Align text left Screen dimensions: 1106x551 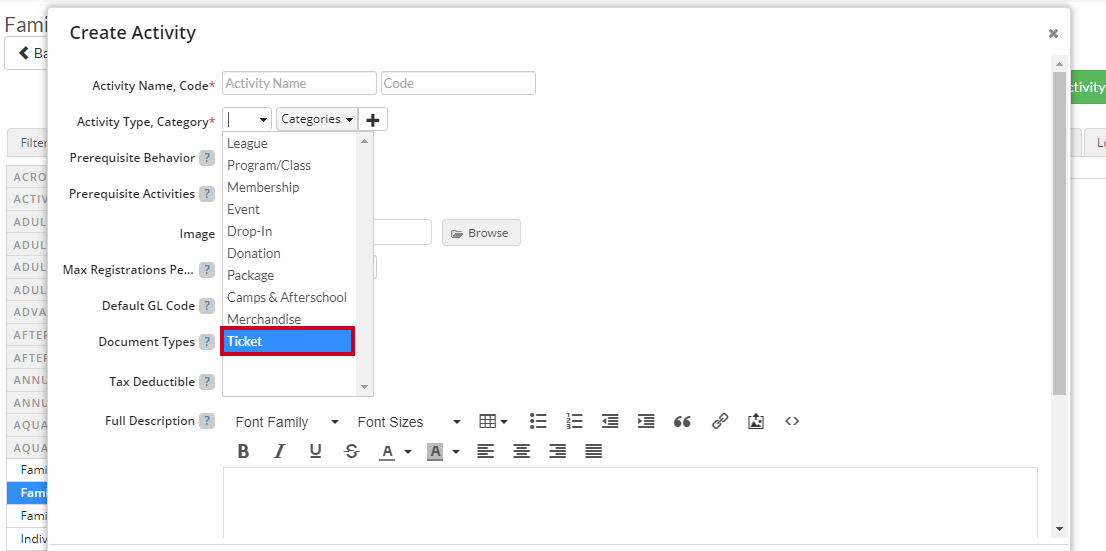[485, 451]
